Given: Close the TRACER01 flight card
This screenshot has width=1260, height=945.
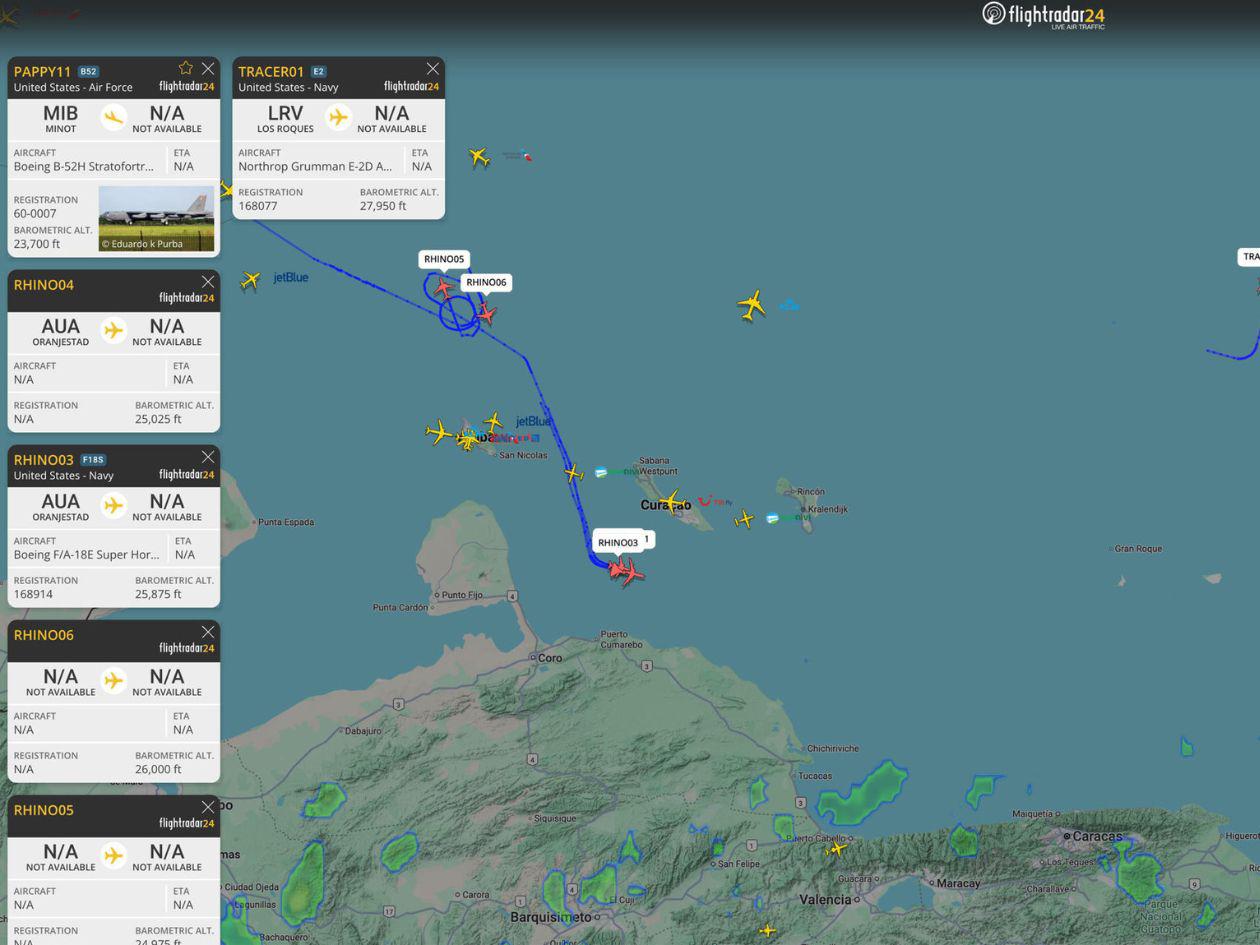Looking at the screenshot, I should pos(432,68).
